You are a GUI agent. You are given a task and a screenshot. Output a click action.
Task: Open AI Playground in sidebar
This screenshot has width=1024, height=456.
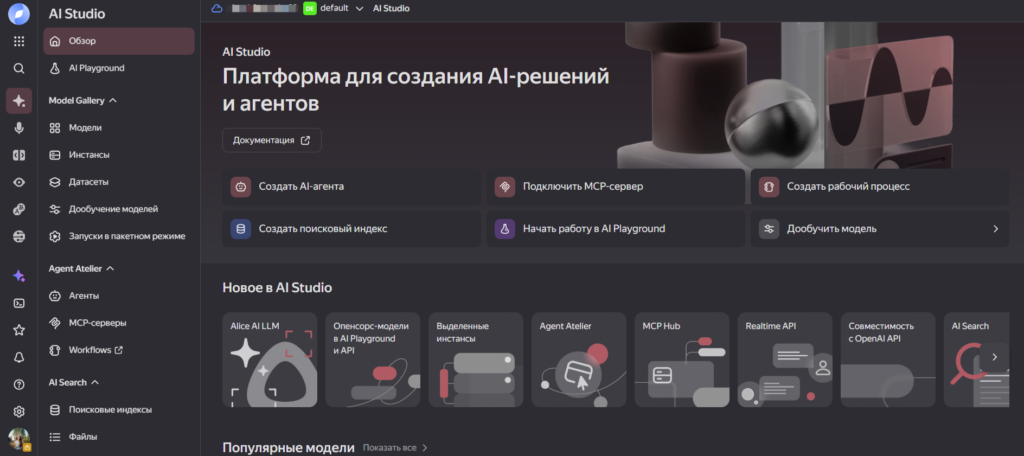[x=119, y=68]
